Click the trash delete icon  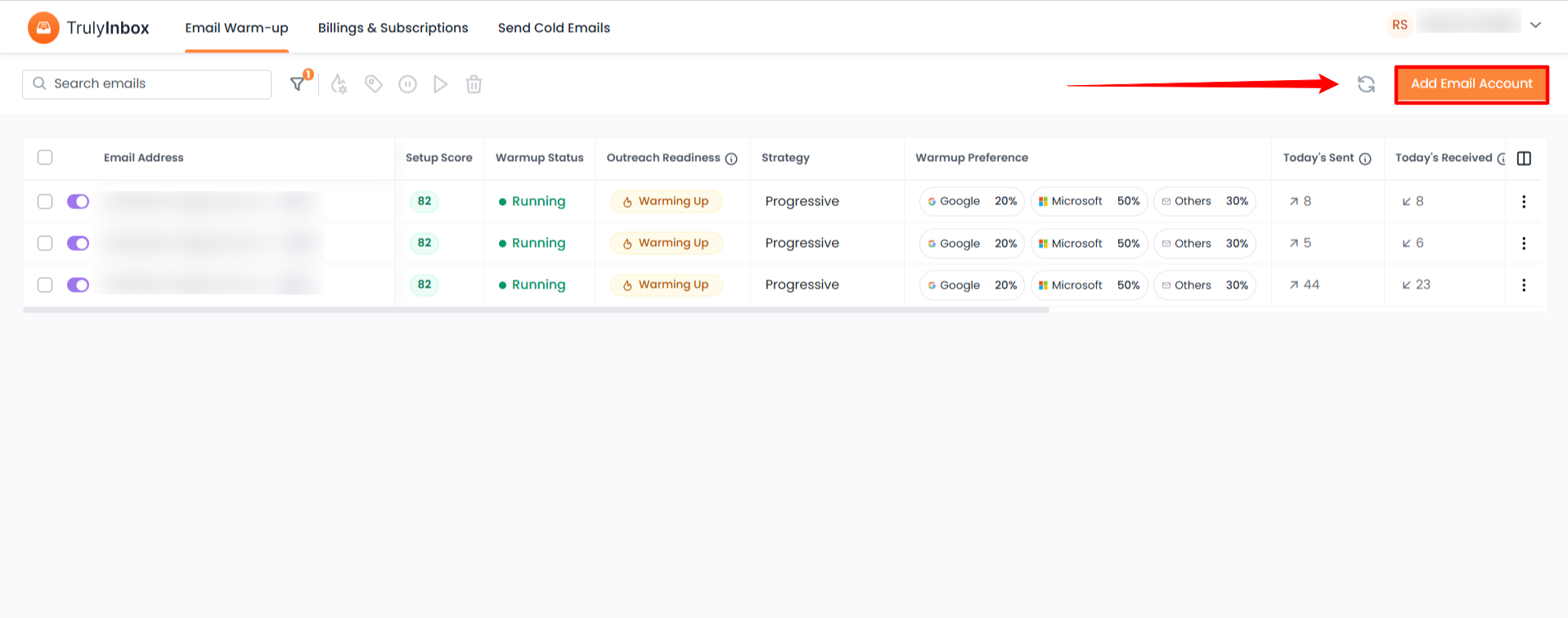tap(474, 84)
